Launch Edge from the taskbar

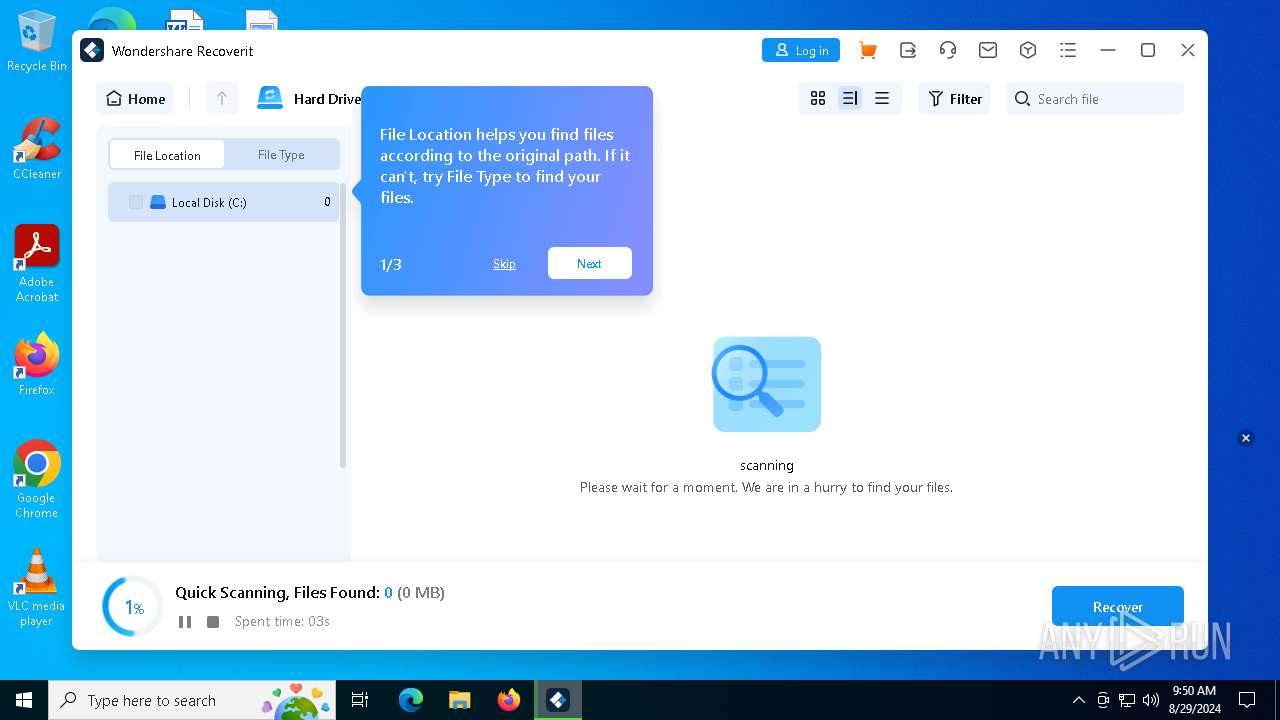point(411,700)
